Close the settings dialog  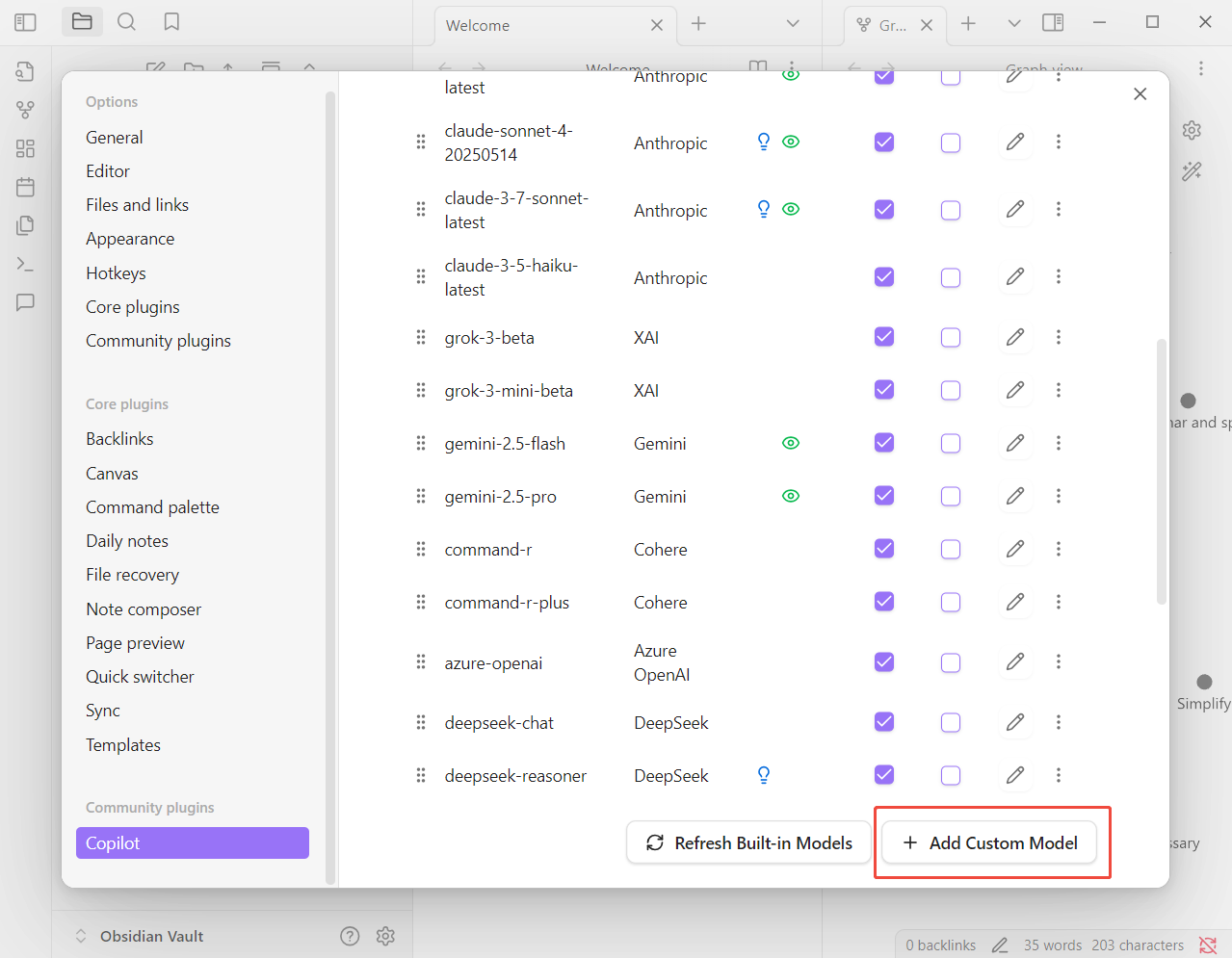pyautogui.click(x=1140, y=93)
